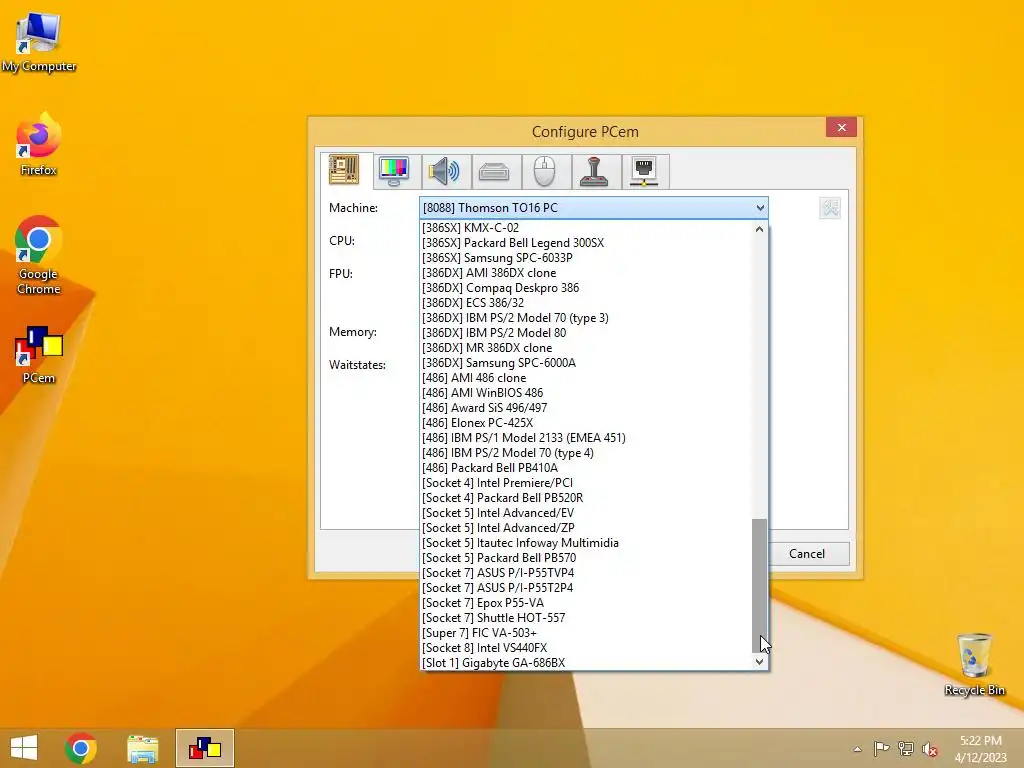The image size is (1024, 768).
Task: Select [386SX] Packard Bell Legend 300SX
Action: tap(586, 243)
